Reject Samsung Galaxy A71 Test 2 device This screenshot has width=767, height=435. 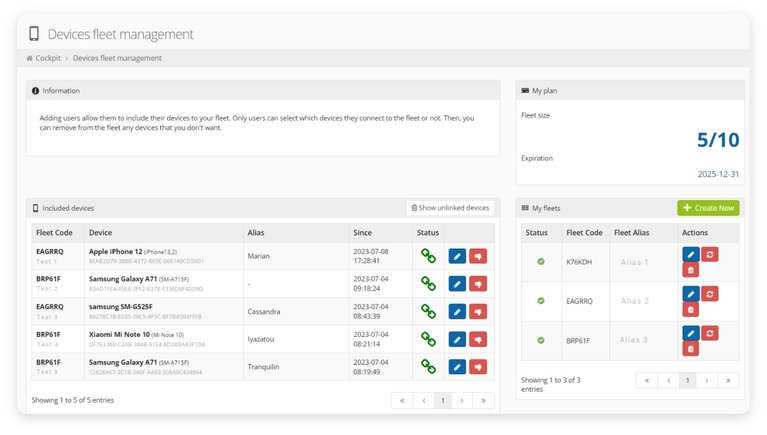coord(478,284)
